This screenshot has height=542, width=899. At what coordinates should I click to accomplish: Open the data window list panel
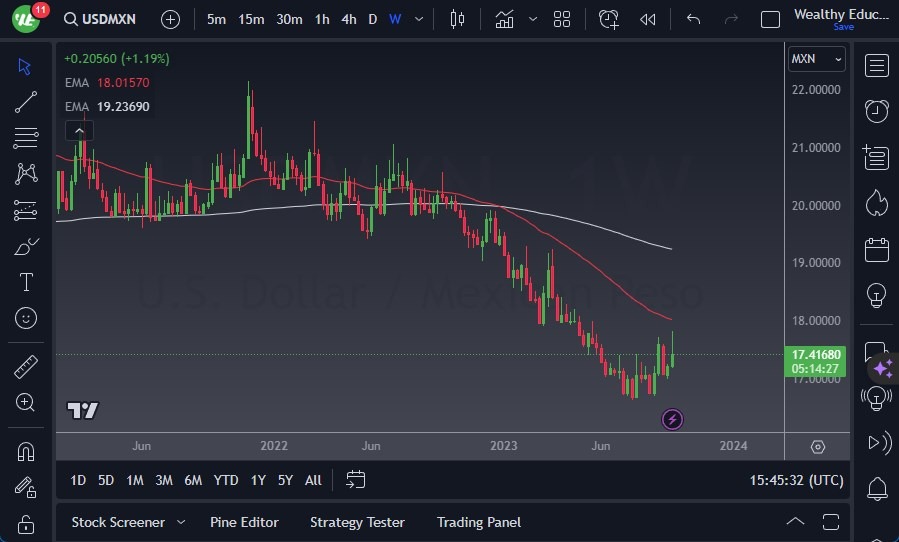click(x=876, y=157)
